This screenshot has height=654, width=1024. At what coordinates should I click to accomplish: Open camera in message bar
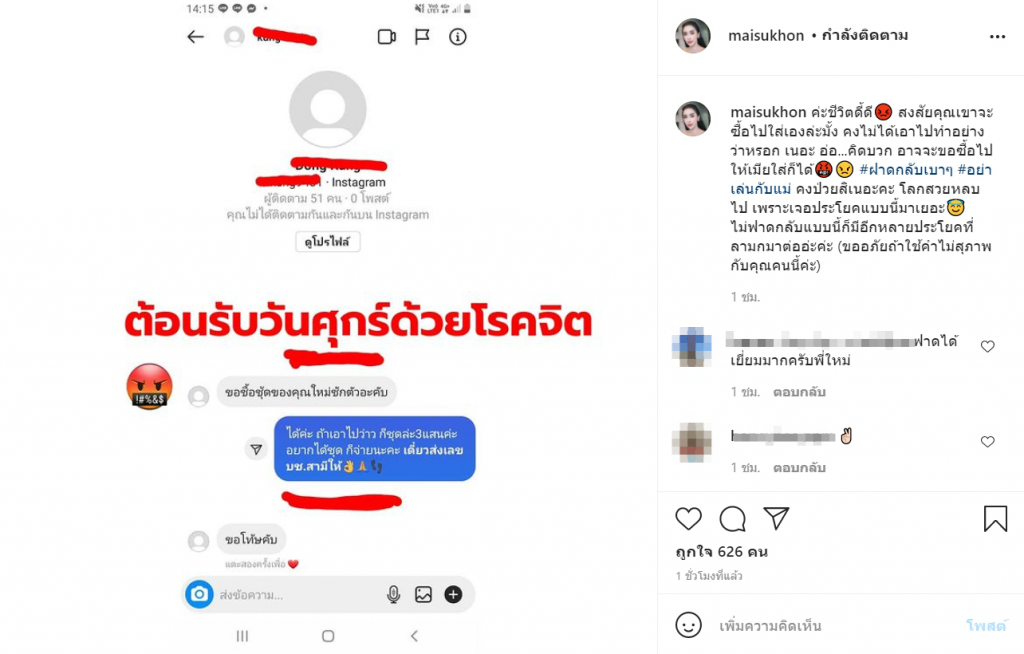(199, 595)
